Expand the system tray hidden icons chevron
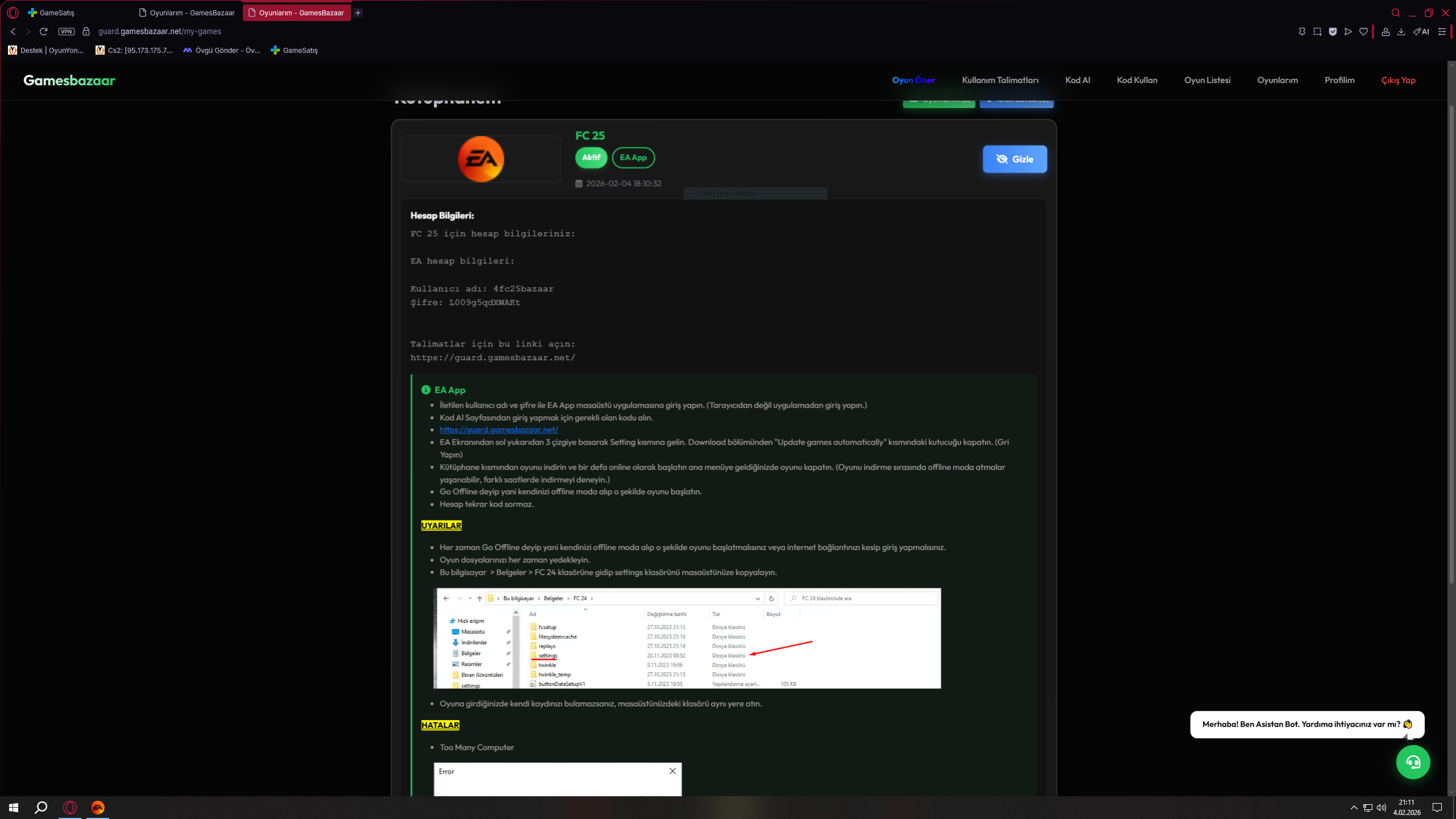Image resolution: width=1456 pixels, height=819 pixels. pyautogui.click(x=1354, y=808)
